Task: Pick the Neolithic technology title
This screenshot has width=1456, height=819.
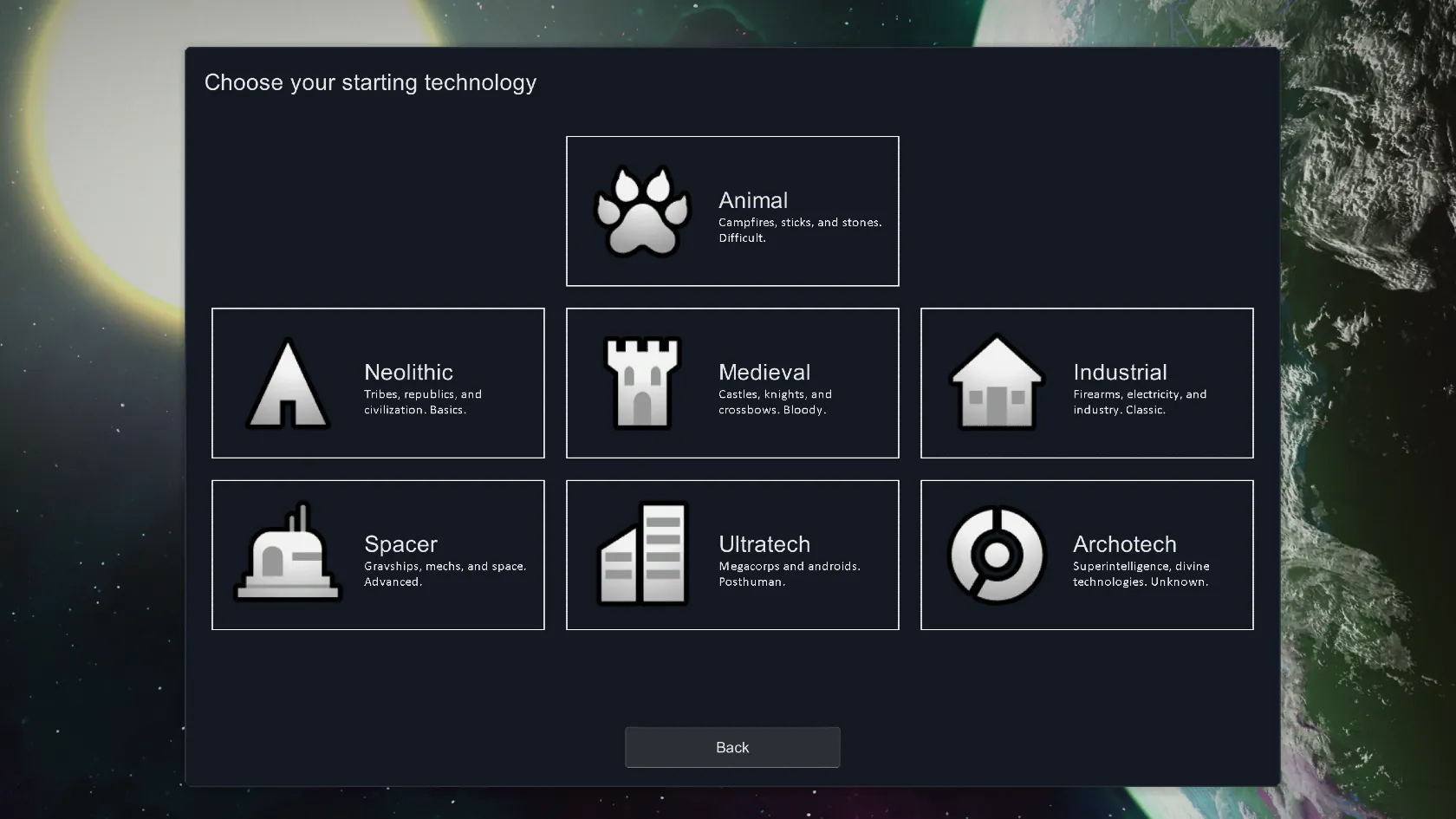Action: point(408,372)
